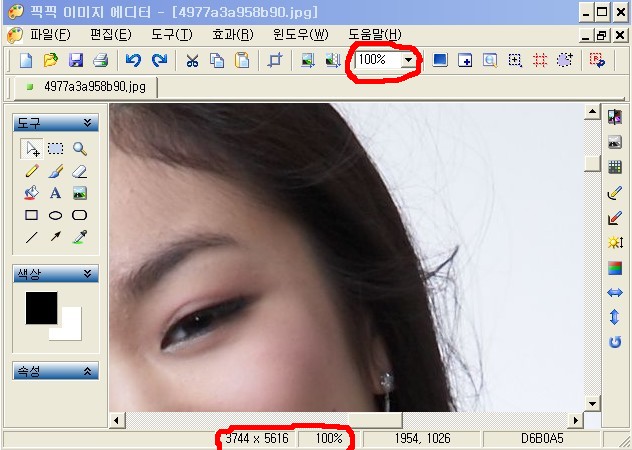Click the grayscale image effect icon
This screenshot has height=450, width=632.
coord(615,142)
